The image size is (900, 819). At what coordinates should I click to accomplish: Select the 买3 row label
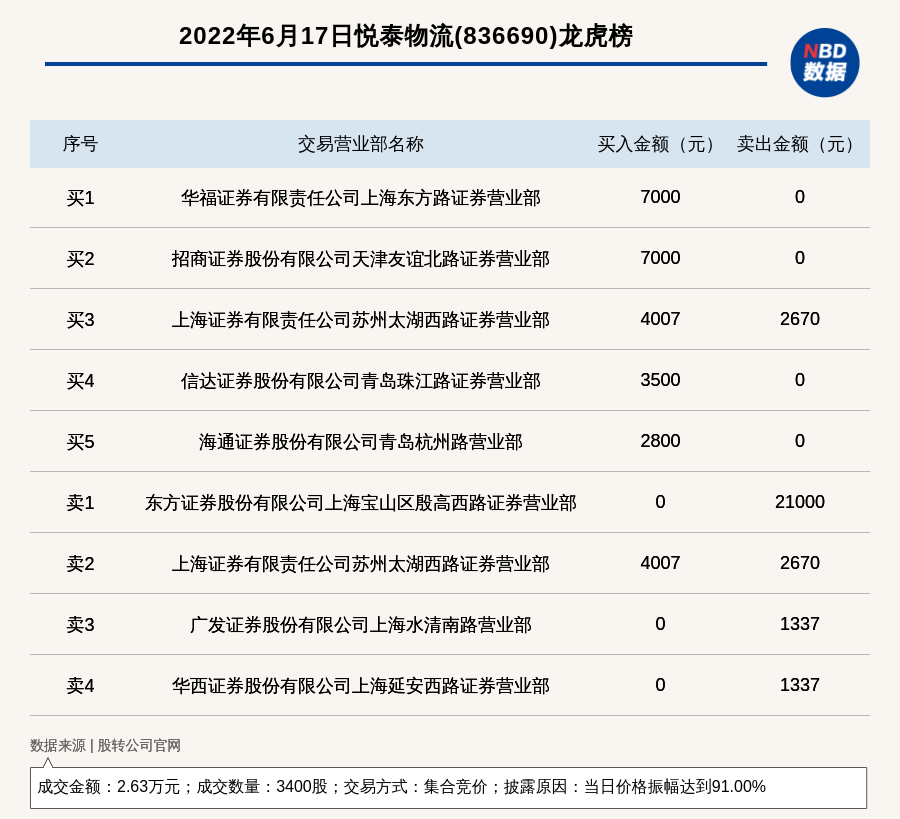click(80, 320)
